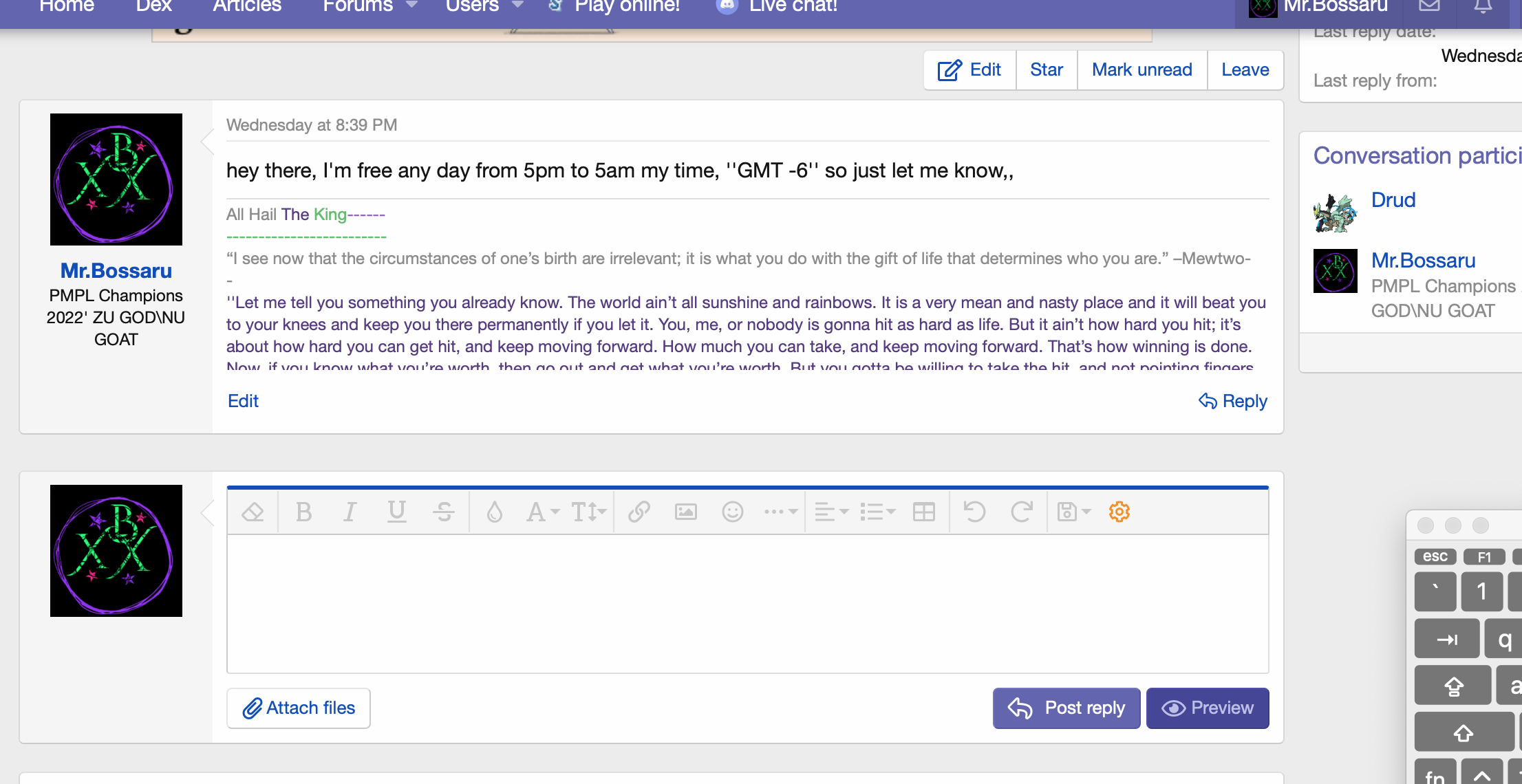Click the redo arrow icon
1522x784 pixels.
pos(1021,512)
